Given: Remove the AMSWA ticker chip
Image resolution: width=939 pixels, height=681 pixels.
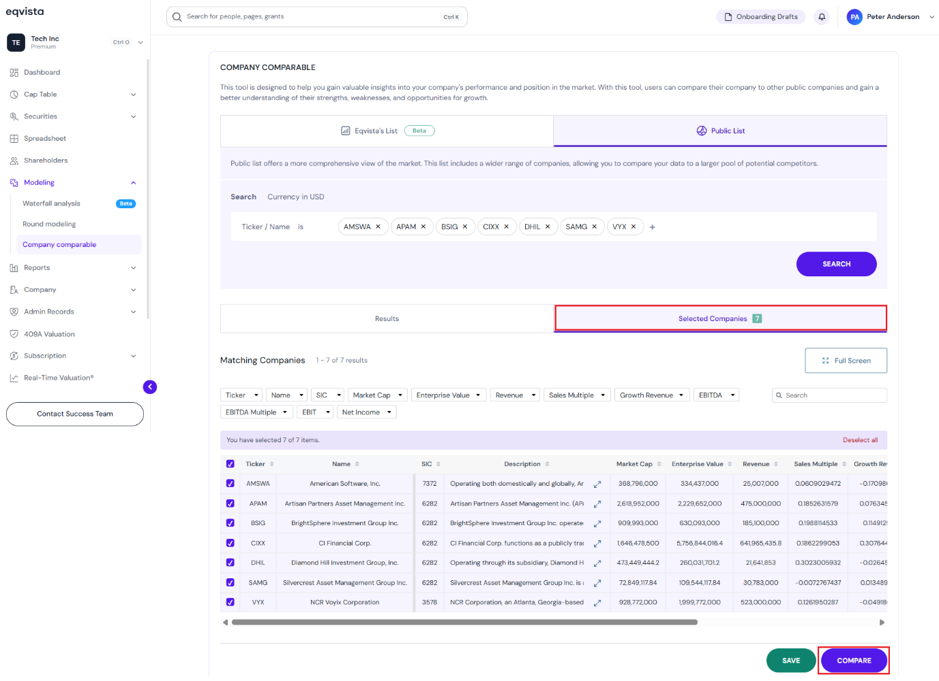Looking at the screenshot, I should (378, 227).
